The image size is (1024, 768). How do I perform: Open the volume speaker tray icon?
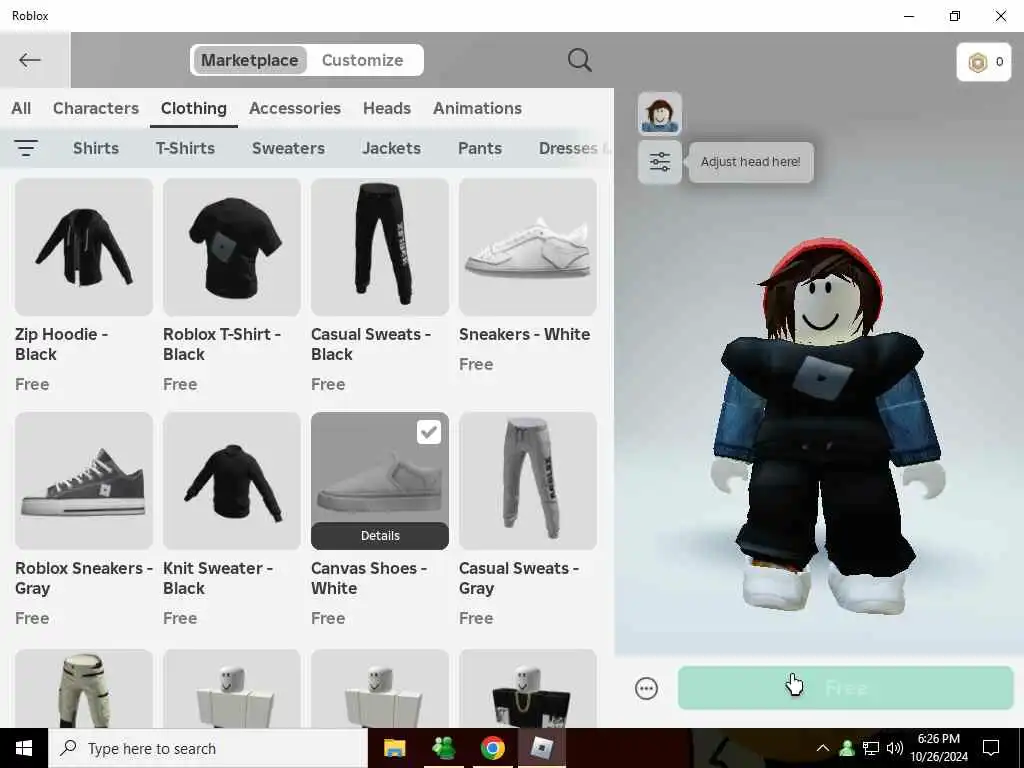[895, 748]
